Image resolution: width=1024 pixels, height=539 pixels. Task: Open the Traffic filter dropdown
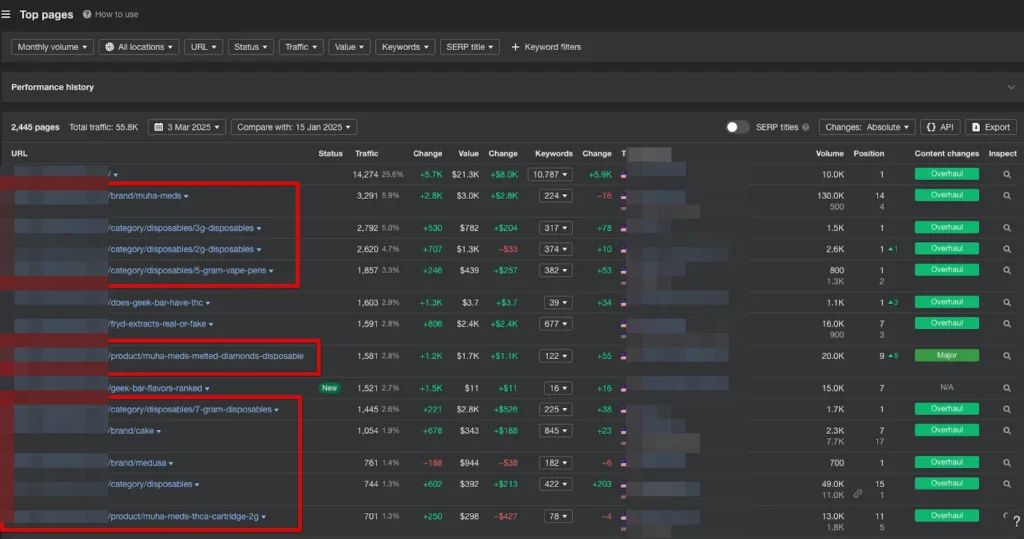301,47
